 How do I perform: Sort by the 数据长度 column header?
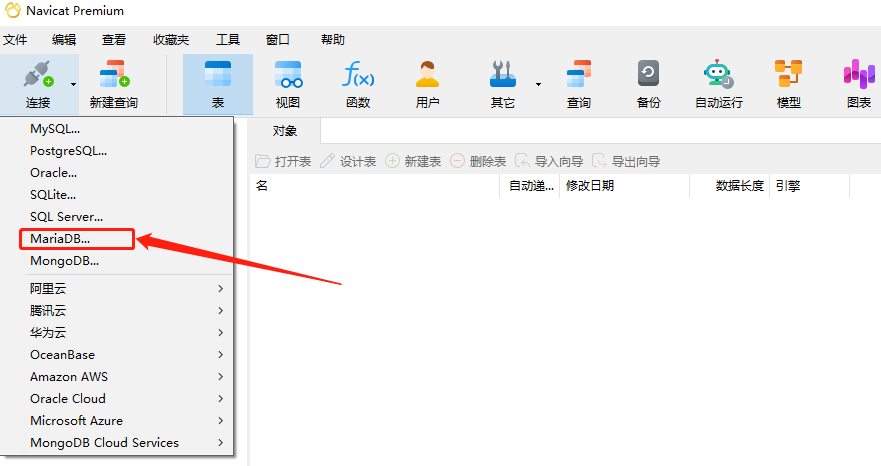pos(729,186)
